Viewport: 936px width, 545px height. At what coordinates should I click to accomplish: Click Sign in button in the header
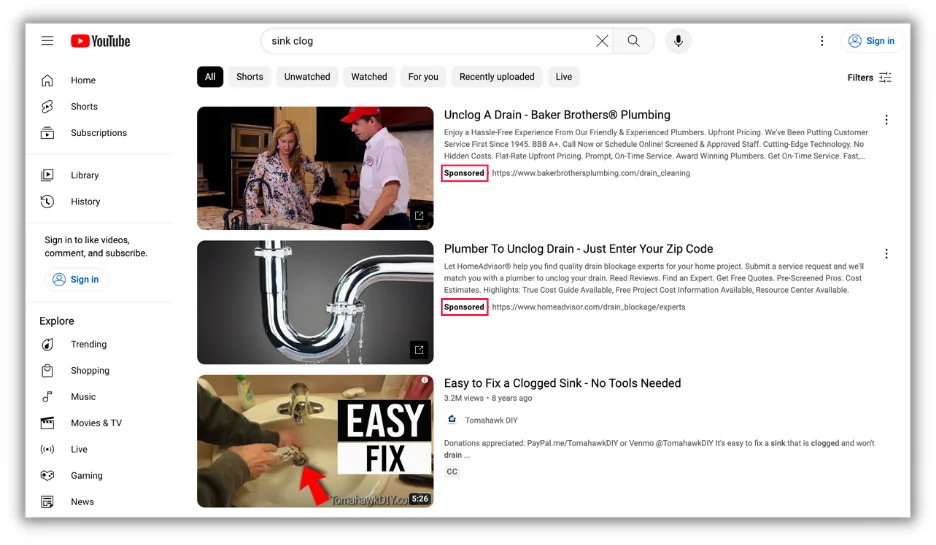coord(872,41)
